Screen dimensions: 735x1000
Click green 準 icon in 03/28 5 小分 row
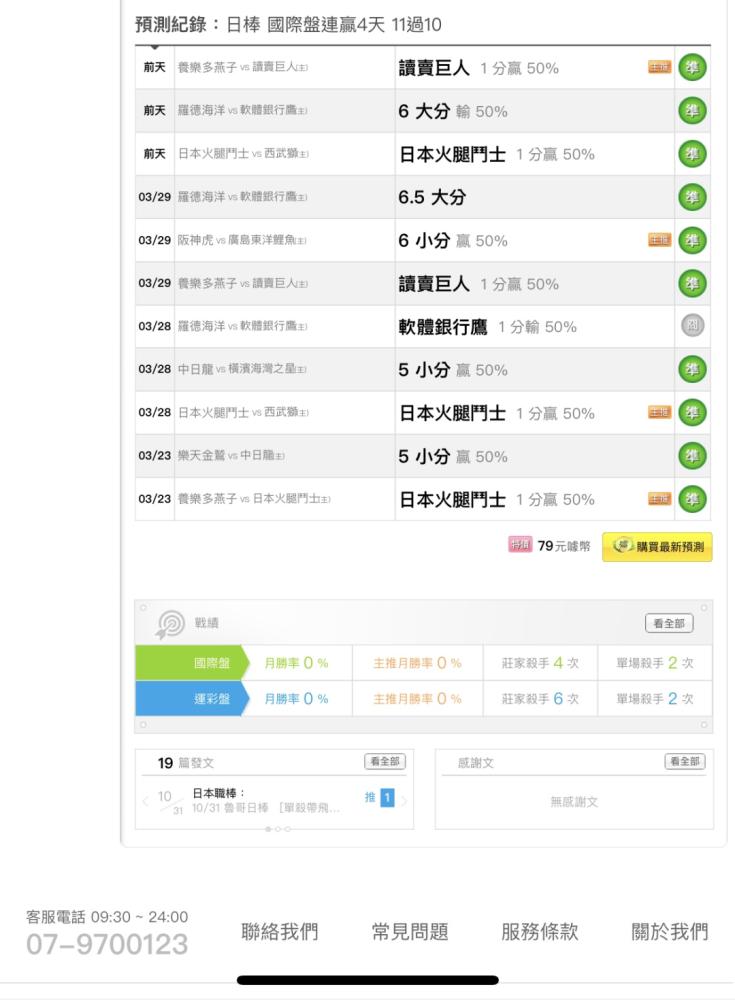[x=692, y=369]
